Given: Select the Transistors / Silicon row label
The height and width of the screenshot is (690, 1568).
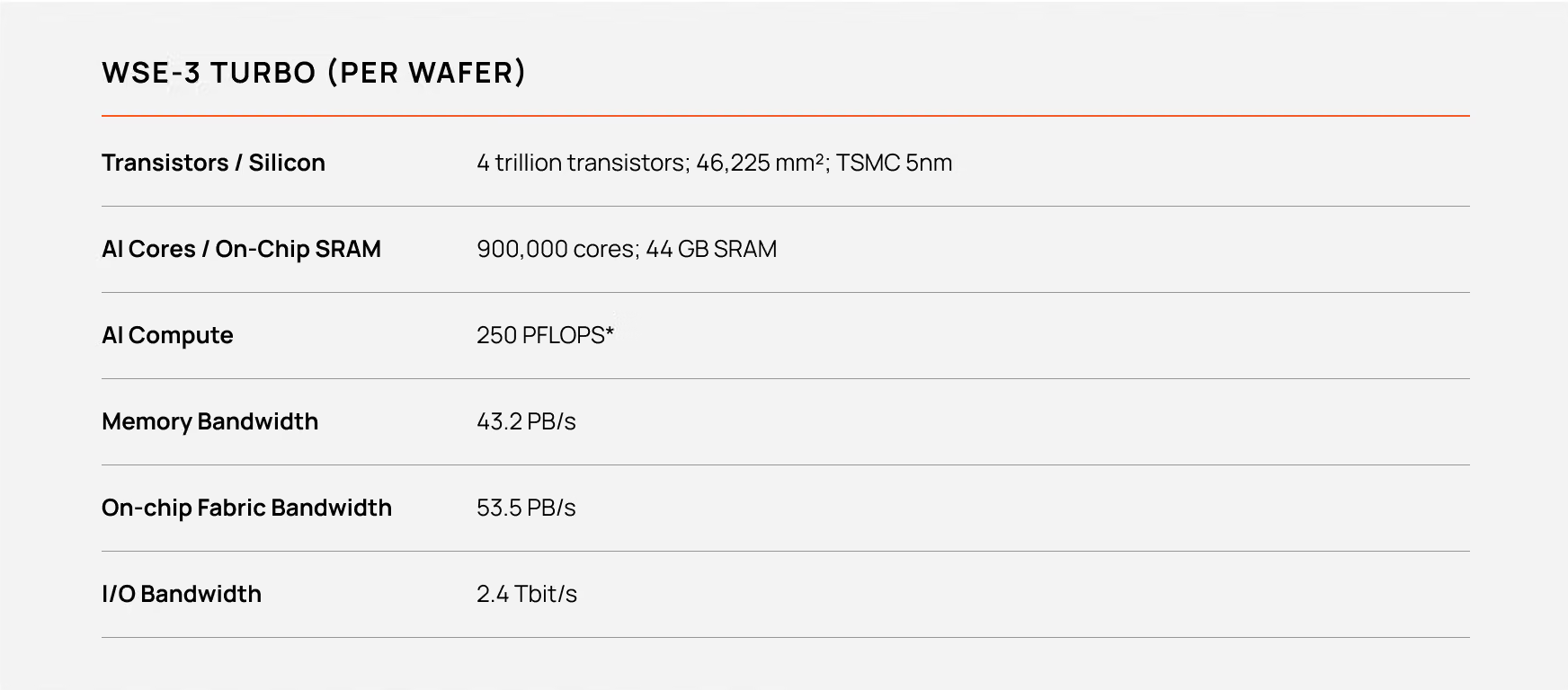Looking at the screenshot, I should point(213,163).
